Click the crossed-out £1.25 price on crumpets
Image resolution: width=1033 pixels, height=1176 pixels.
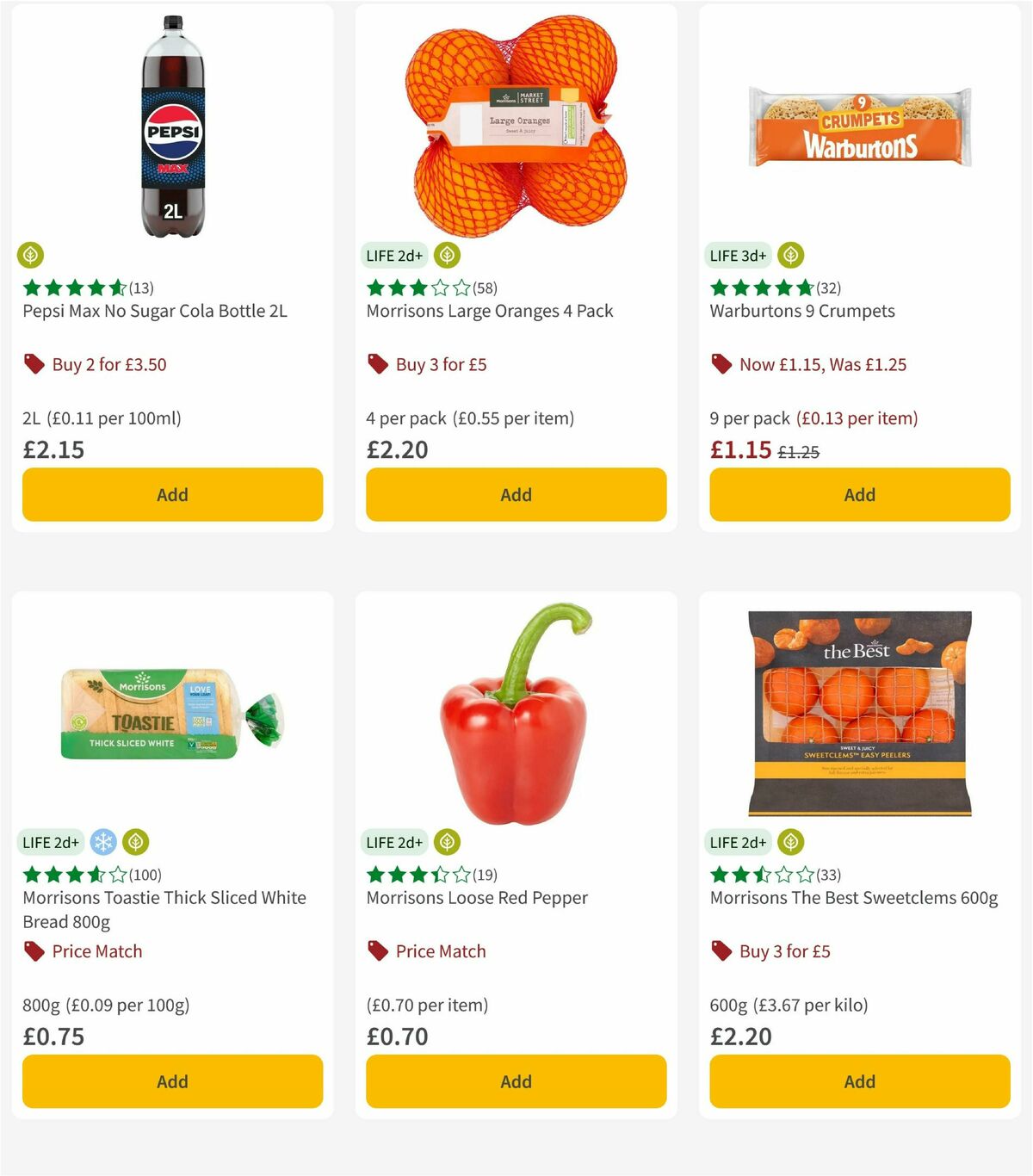[800, 450]
